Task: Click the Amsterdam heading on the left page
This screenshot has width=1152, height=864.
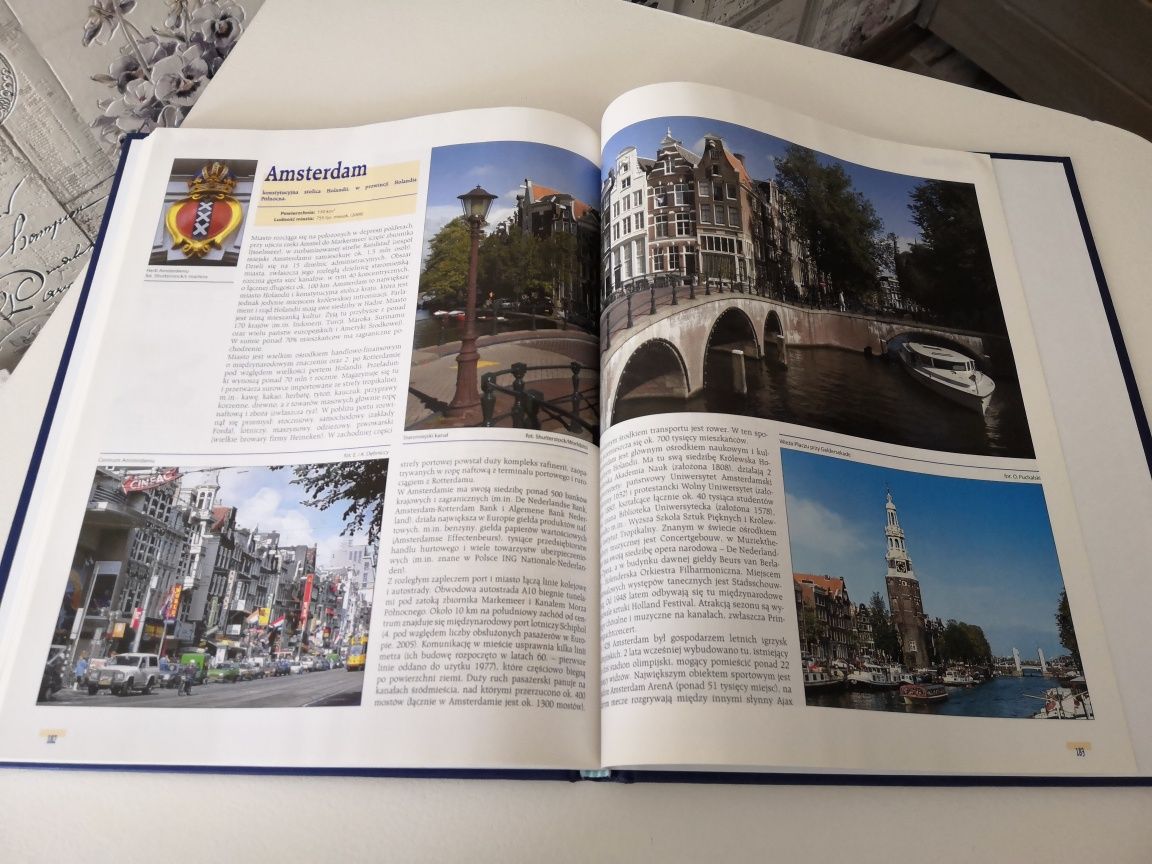Action: [x=316, y=173]
